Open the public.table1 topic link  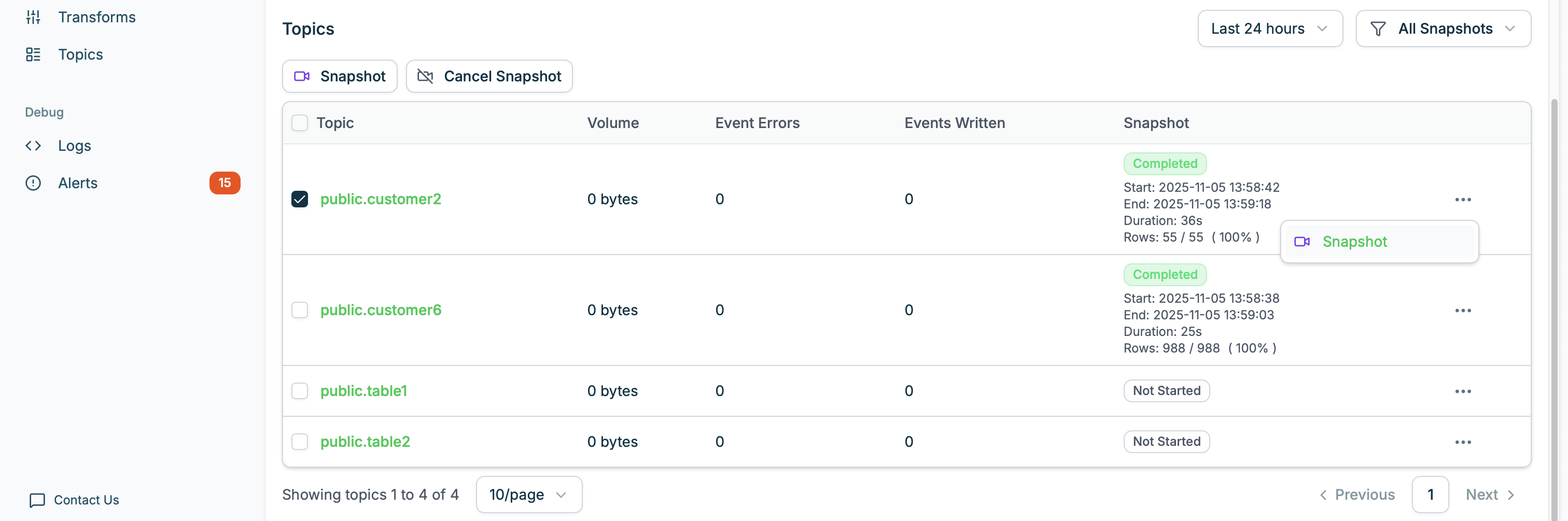coord(363,391)
